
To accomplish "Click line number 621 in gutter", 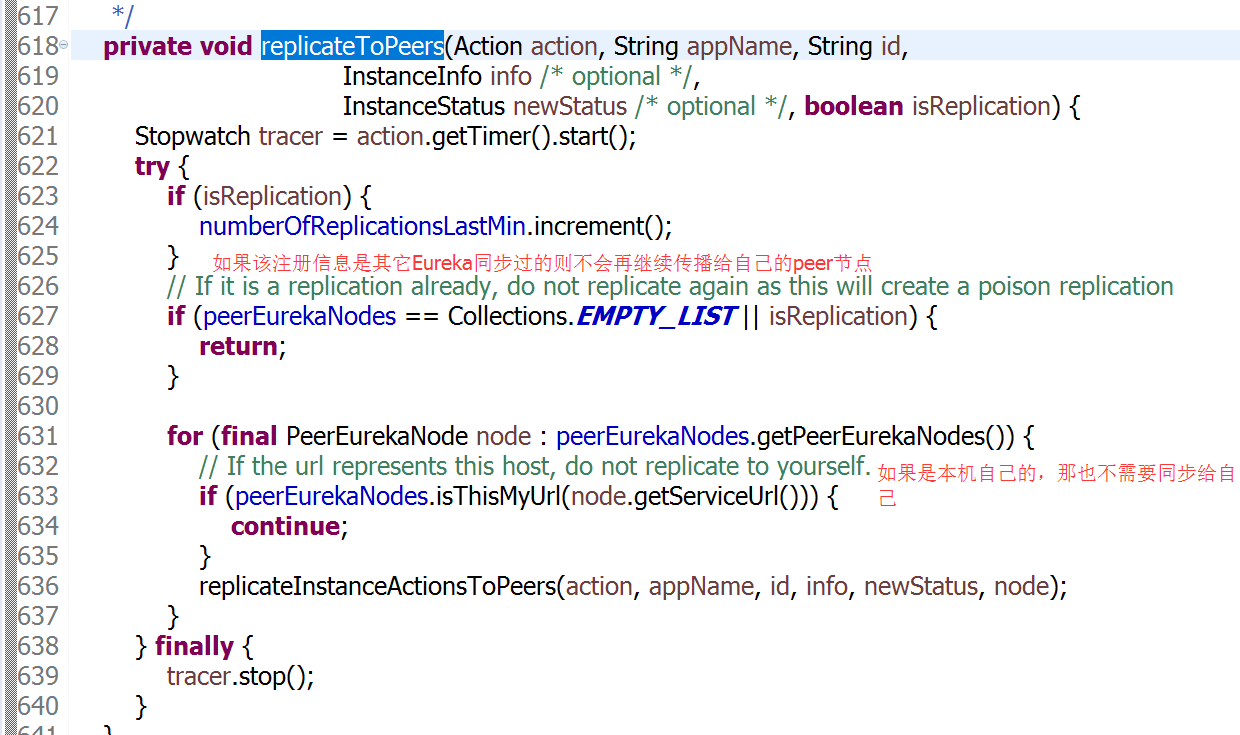I will [x=39, y=136].
